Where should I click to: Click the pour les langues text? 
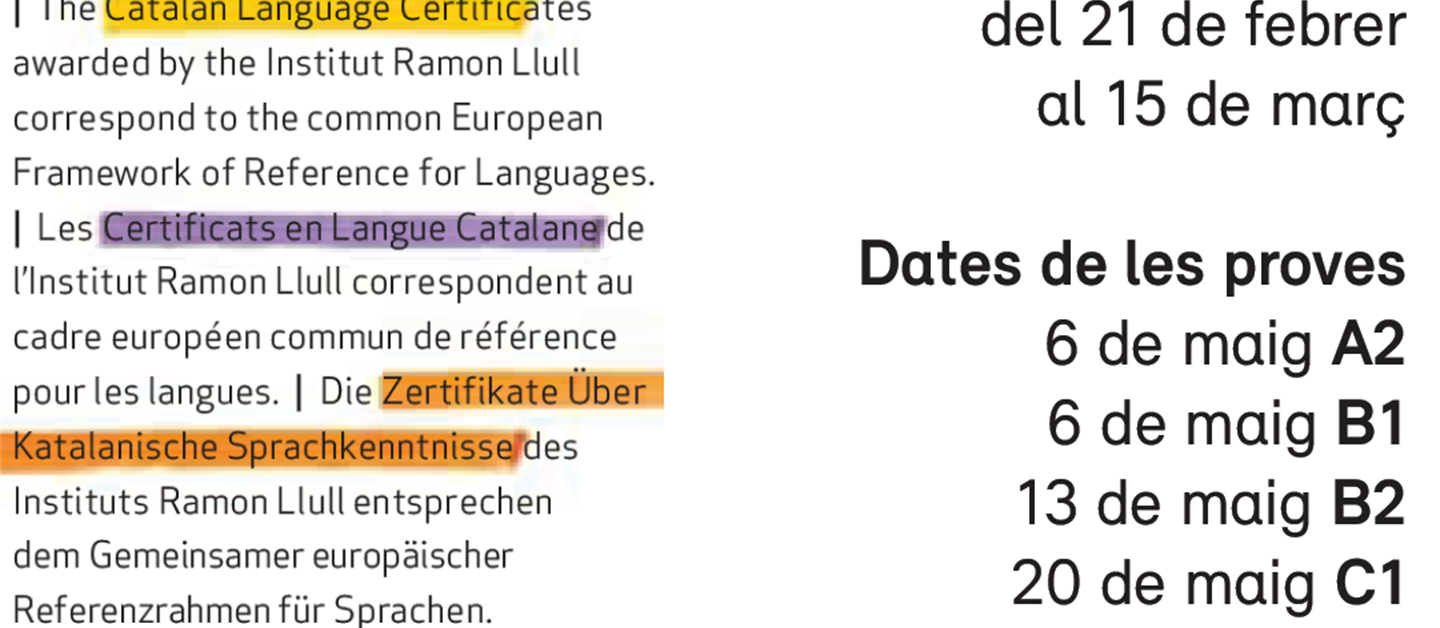(x=145, y=392)
